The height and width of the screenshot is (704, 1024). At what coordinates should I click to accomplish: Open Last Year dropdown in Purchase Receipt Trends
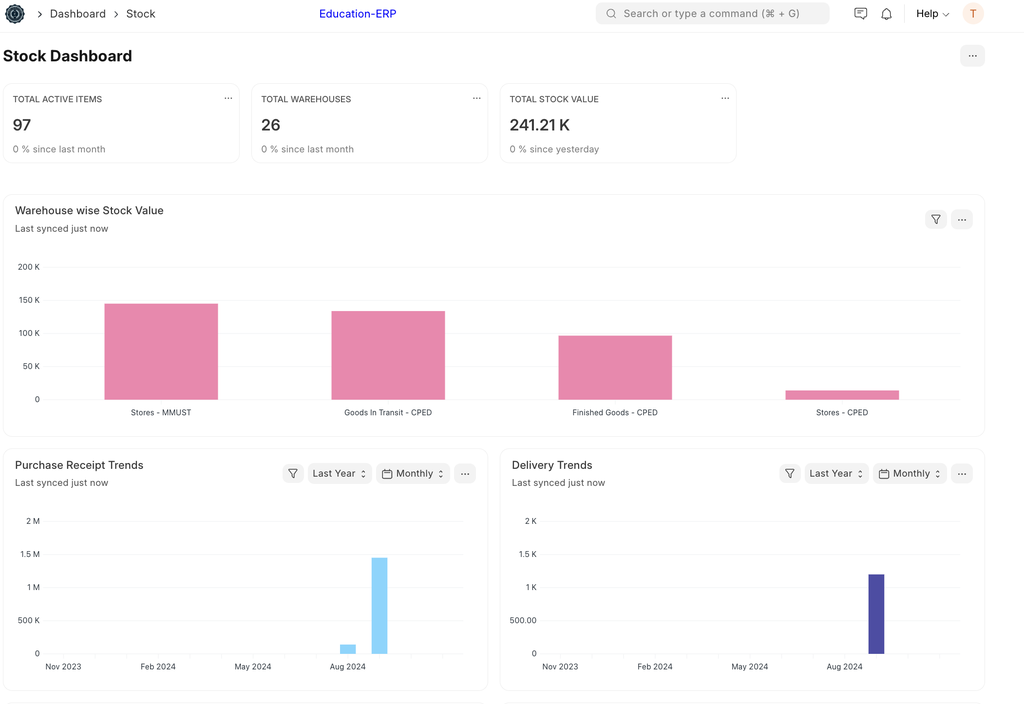[x=339, y=474]
